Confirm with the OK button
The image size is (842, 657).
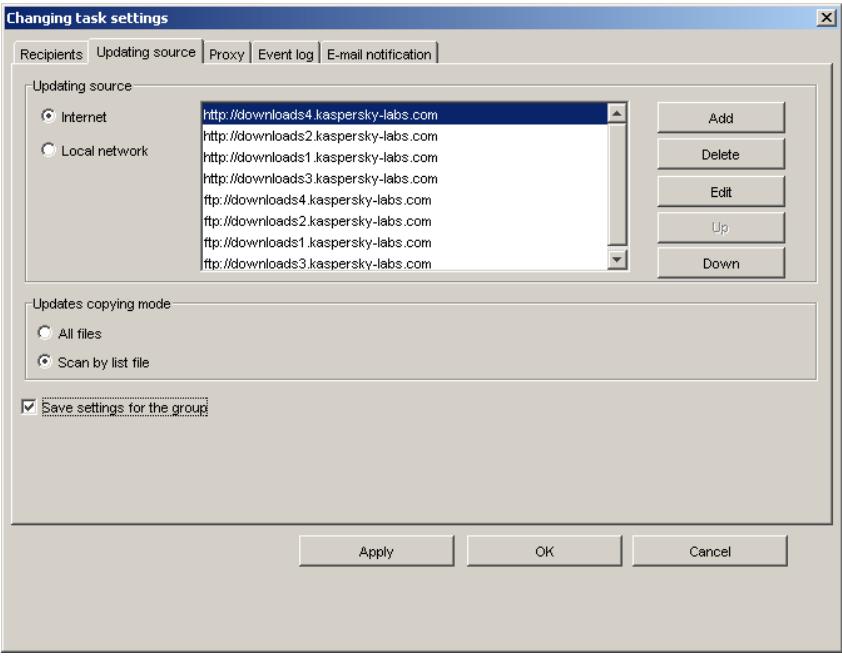pos(544,551)
